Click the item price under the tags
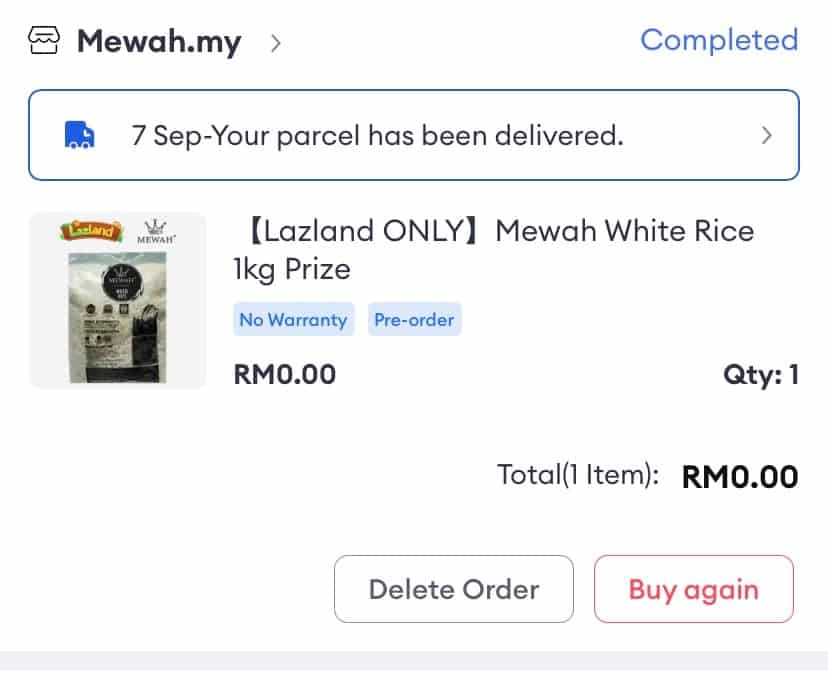The height and width of the screenshot is (680, 828). 285,375
